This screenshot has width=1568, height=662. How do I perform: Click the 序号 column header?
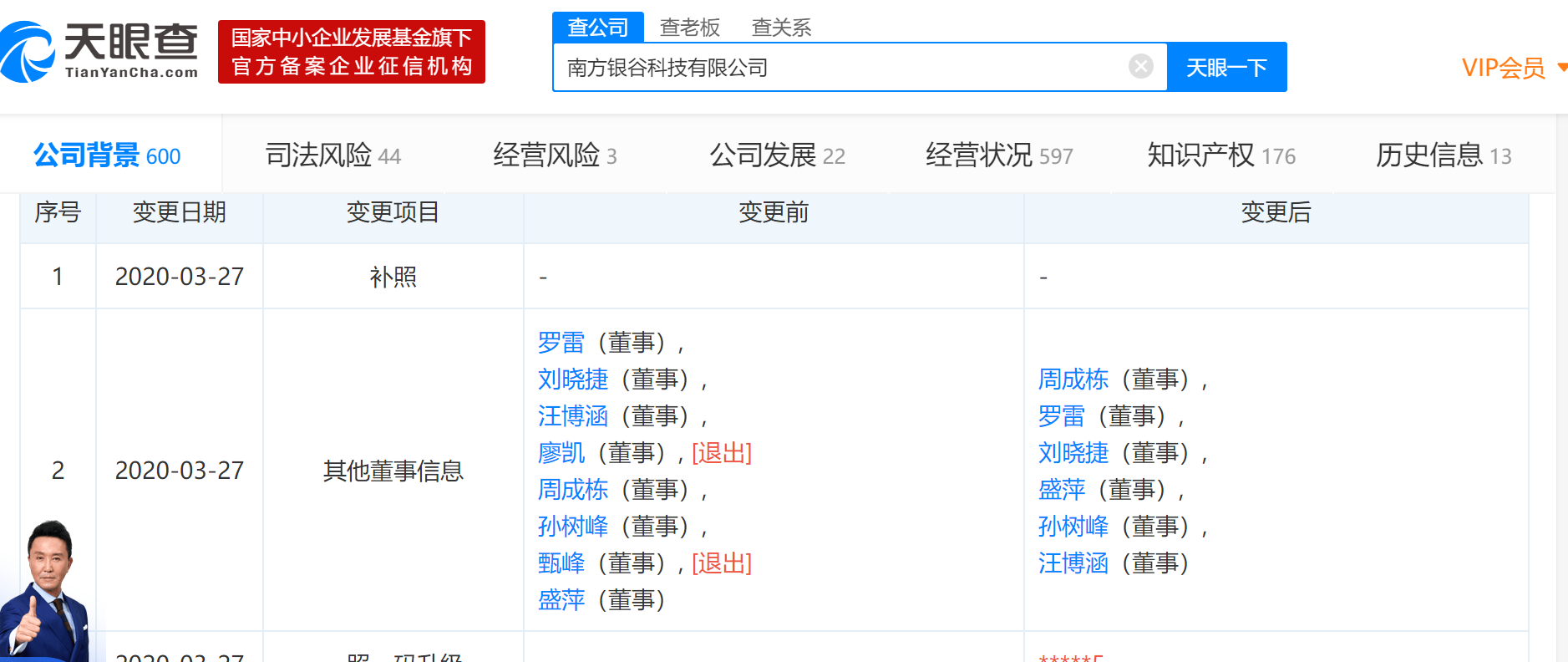click(x=58, y=212)
